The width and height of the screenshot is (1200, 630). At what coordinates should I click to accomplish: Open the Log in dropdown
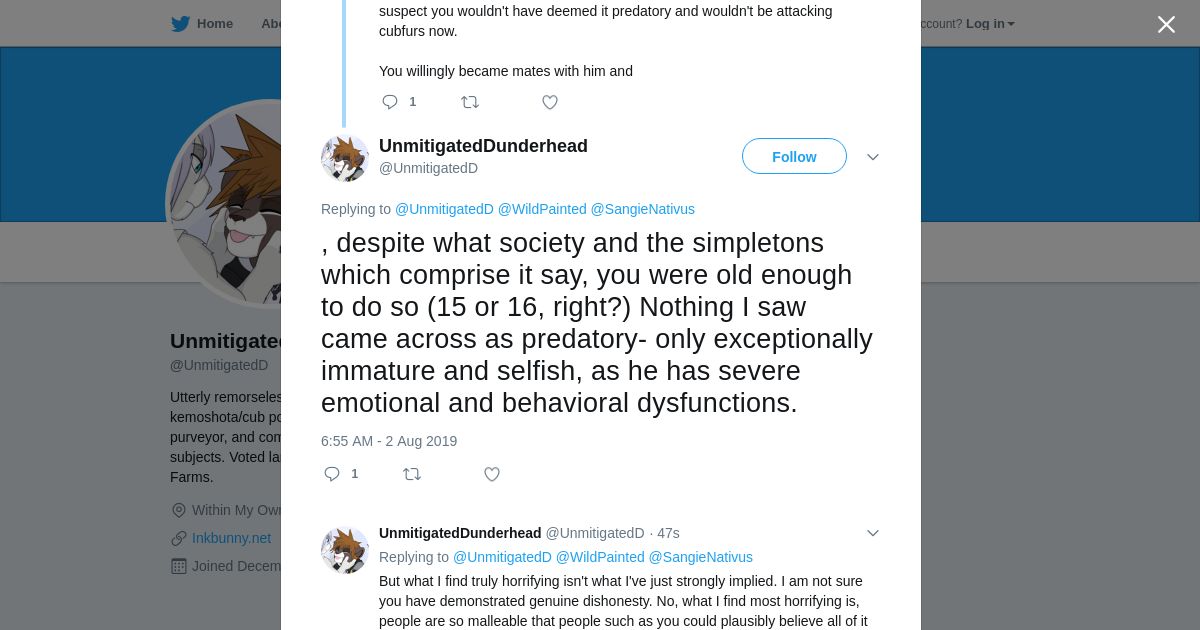[x=989, y=24]
